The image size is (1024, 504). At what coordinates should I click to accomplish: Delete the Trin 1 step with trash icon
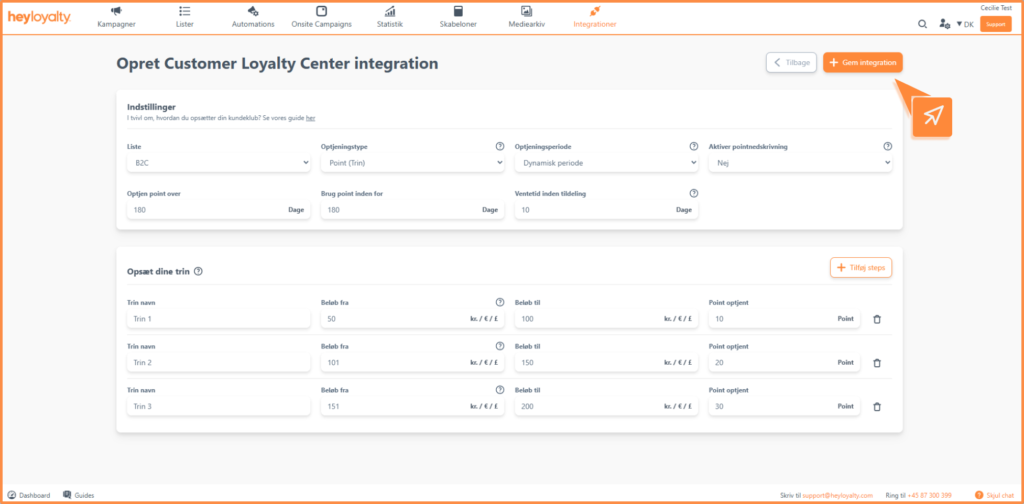coord(877,319)
